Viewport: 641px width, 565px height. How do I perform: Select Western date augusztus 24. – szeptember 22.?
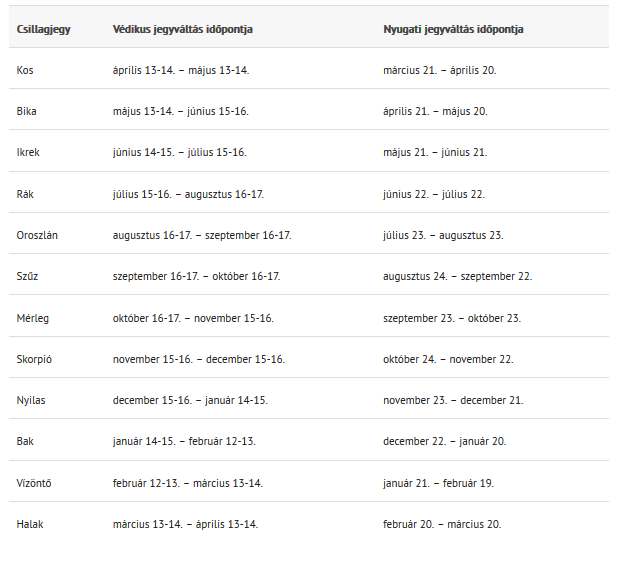[x=457, y=276]
